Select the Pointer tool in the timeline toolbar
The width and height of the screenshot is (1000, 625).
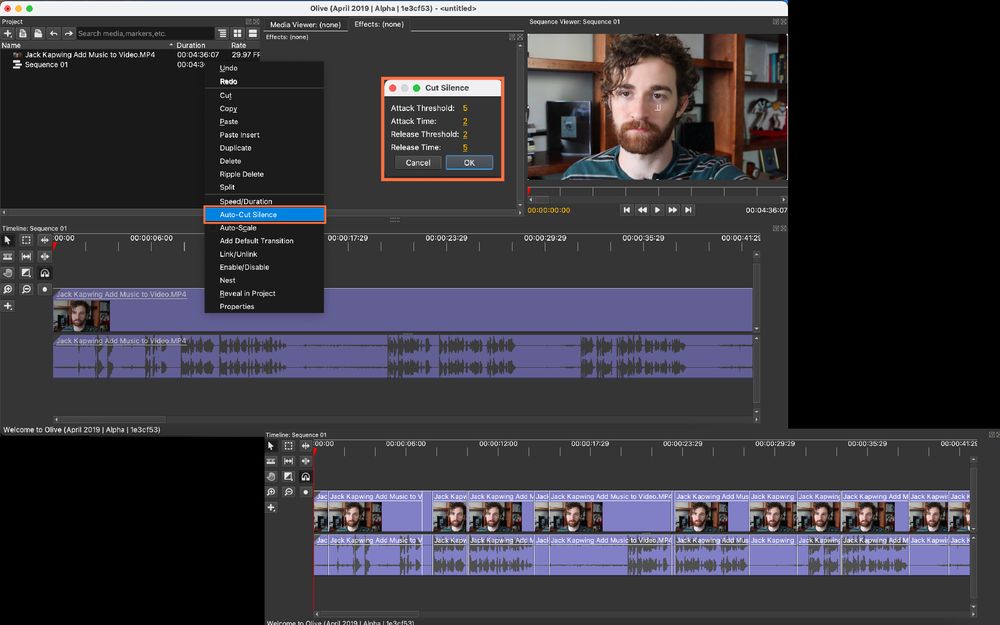[8, 240]
